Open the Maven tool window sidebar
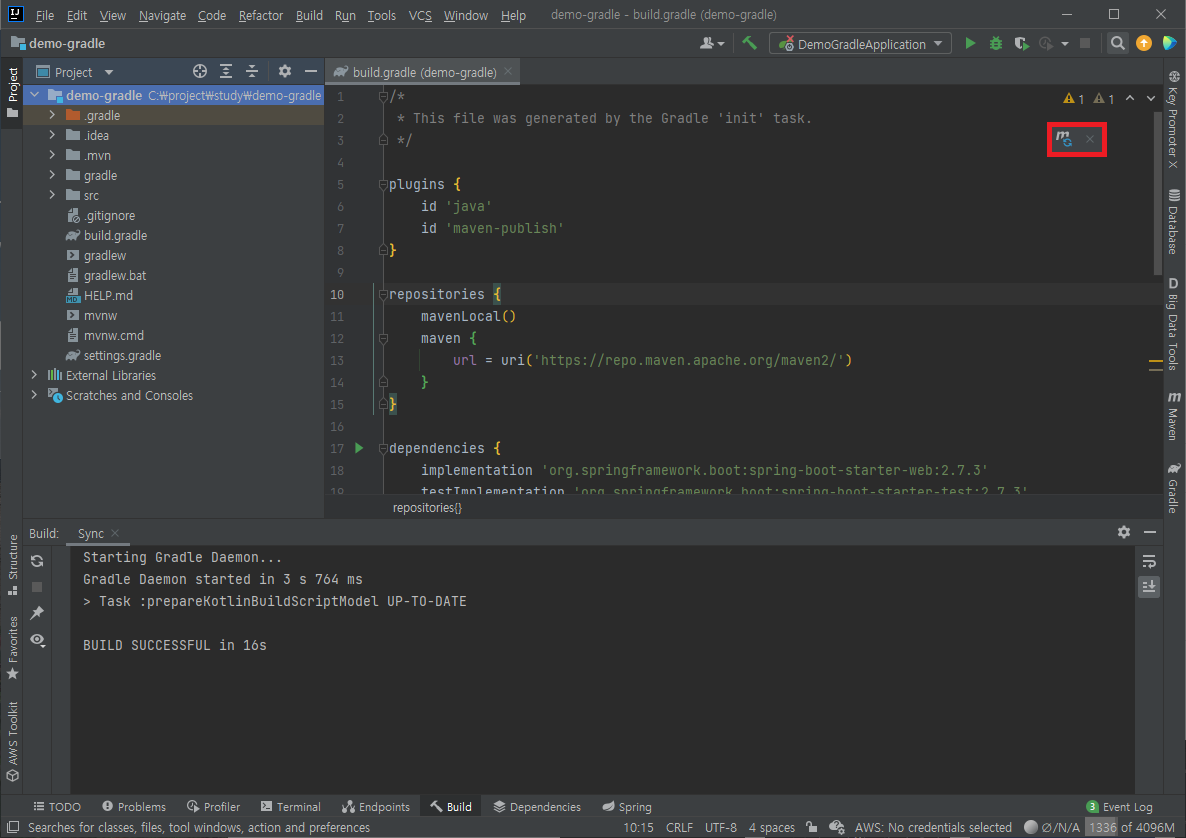 1173,415
